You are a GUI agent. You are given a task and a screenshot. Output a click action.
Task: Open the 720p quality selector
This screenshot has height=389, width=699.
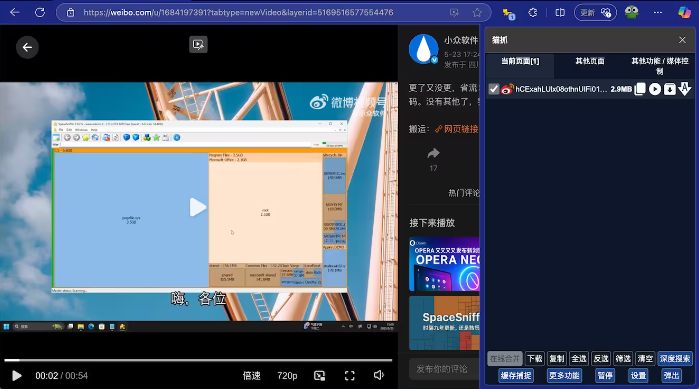coord(287,376)
